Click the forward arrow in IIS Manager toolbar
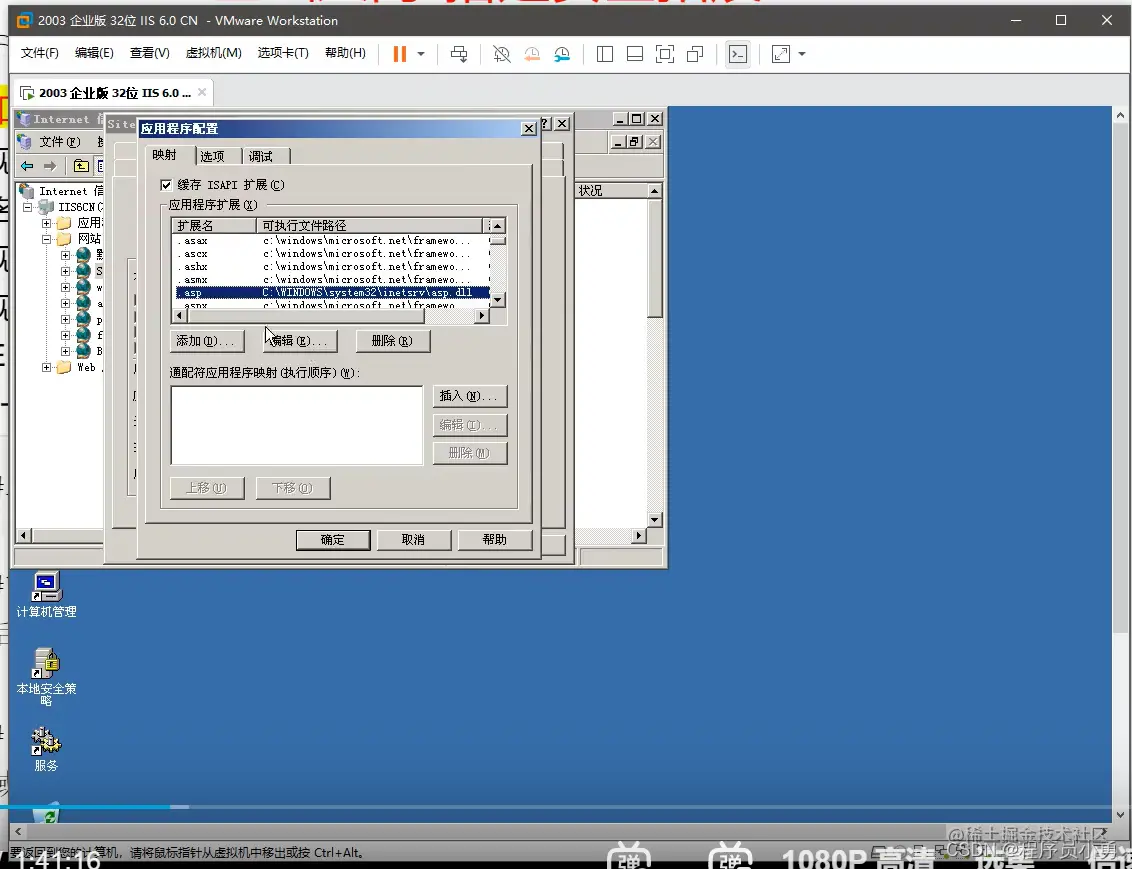This screenshot has width=1132, height=869. coord(50,166)
